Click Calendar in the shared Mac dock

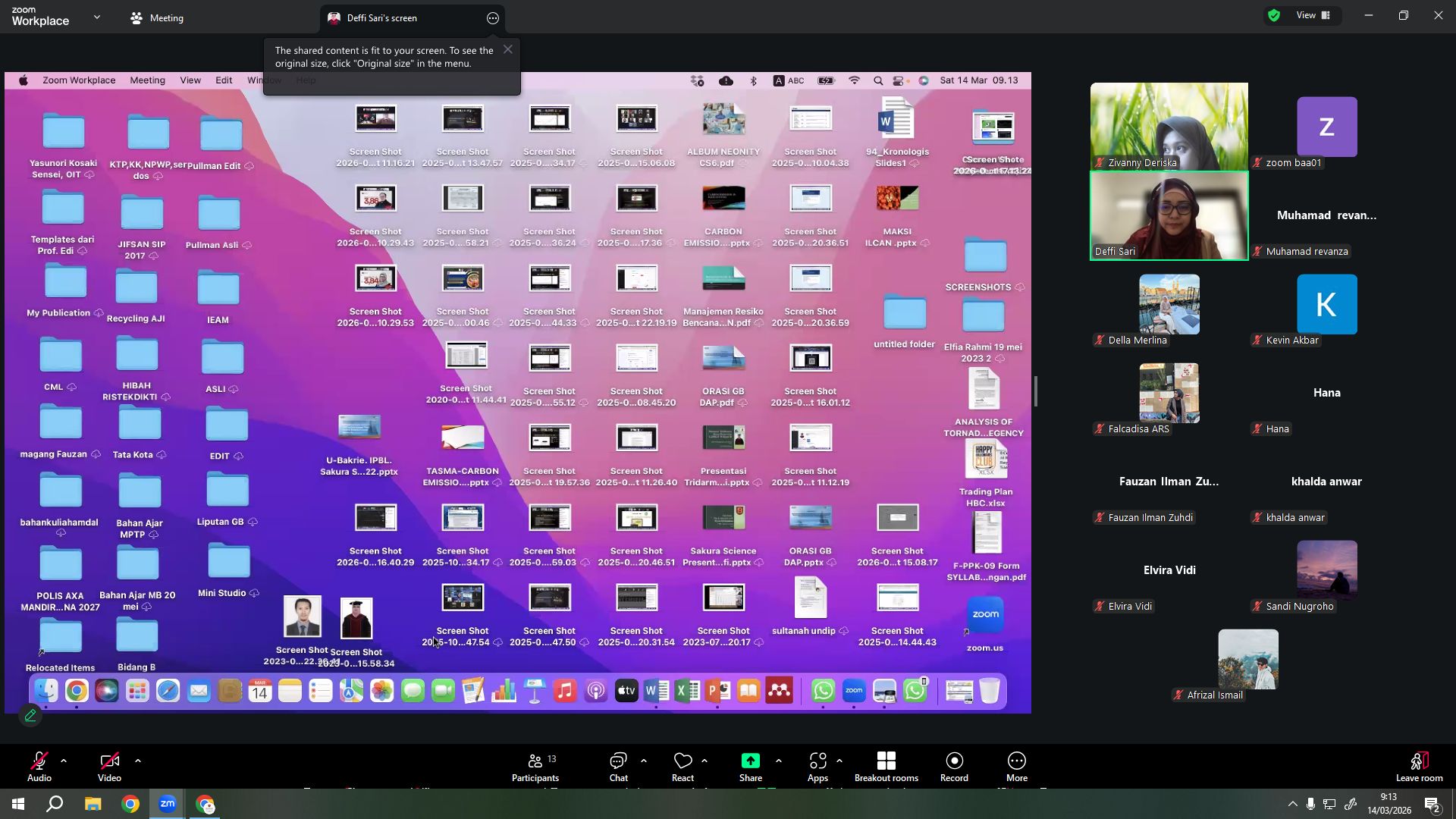coord(259,691)
